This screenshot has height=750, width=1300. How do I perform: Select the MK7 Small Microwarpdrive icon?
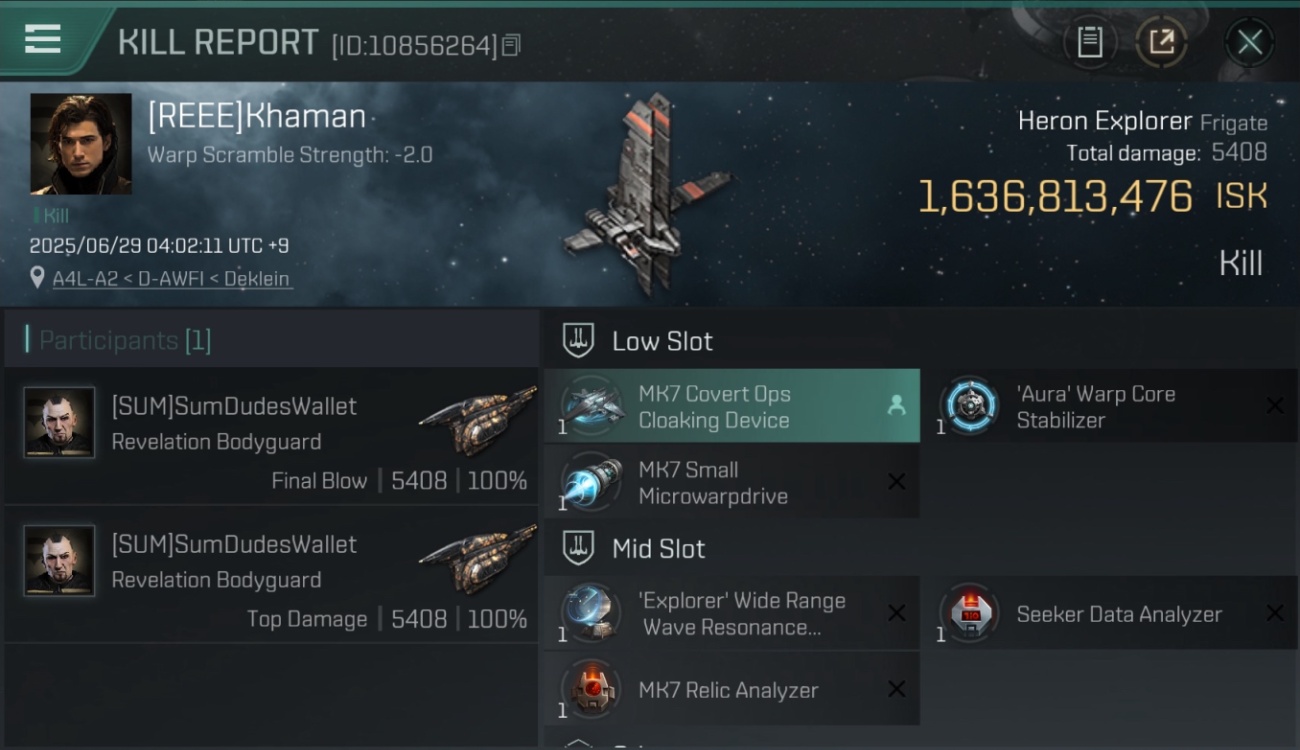tap(591, 482)
